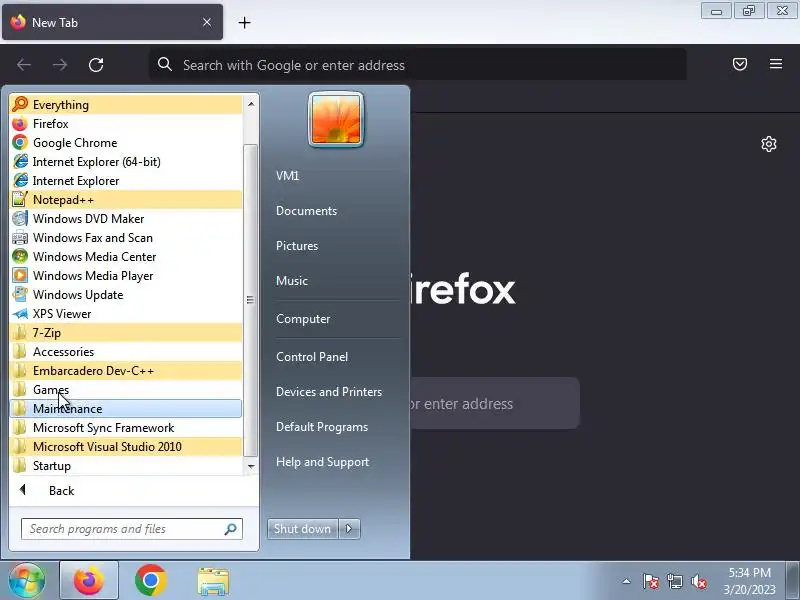Viewport: 800px width, 600px height.
Task: Open Help and Support
Action: click(322, 462)
